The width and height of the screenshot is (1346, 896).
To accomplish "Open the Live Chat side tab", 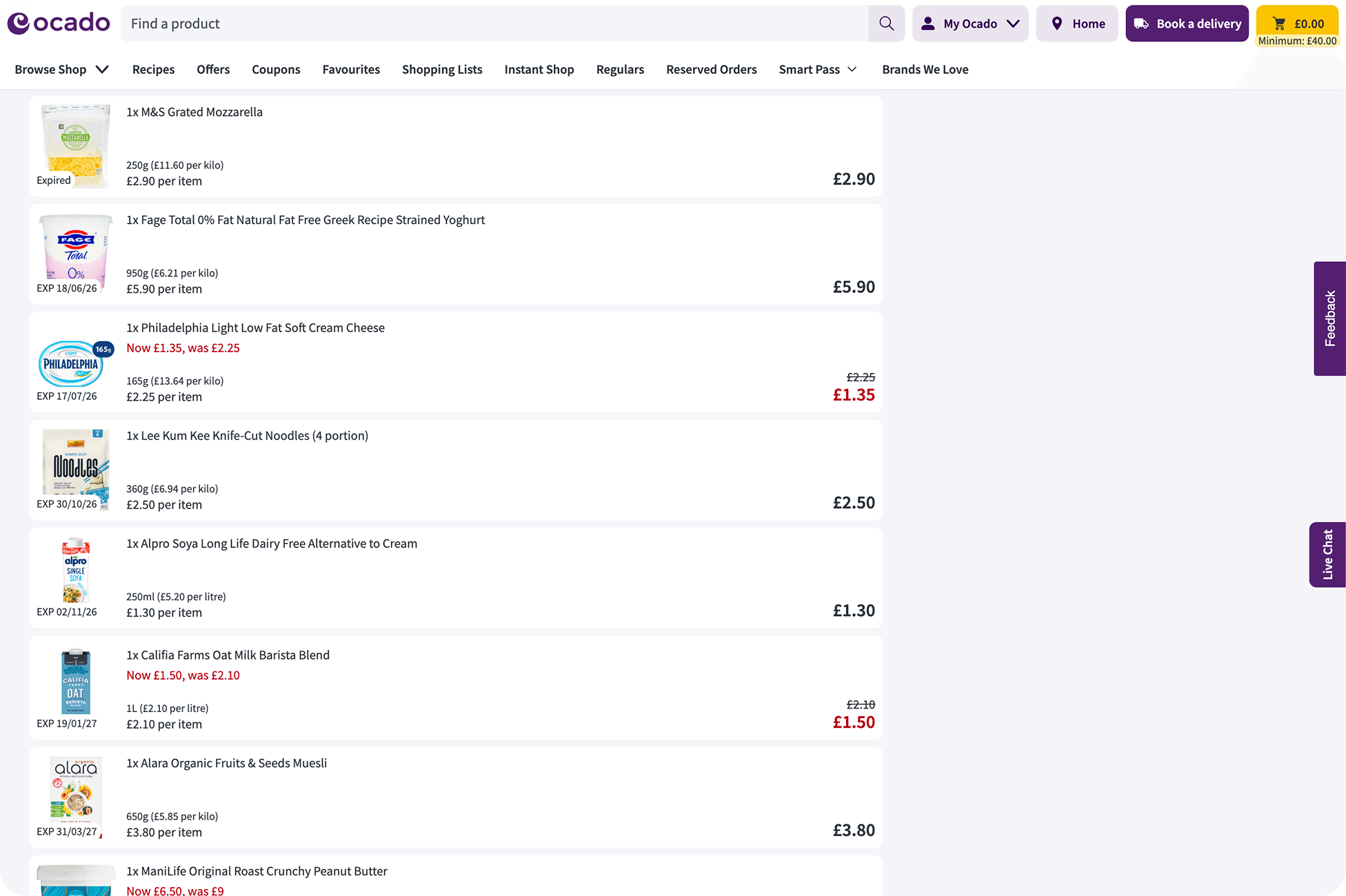I will pyautogui.click(x=1327, y=555).
